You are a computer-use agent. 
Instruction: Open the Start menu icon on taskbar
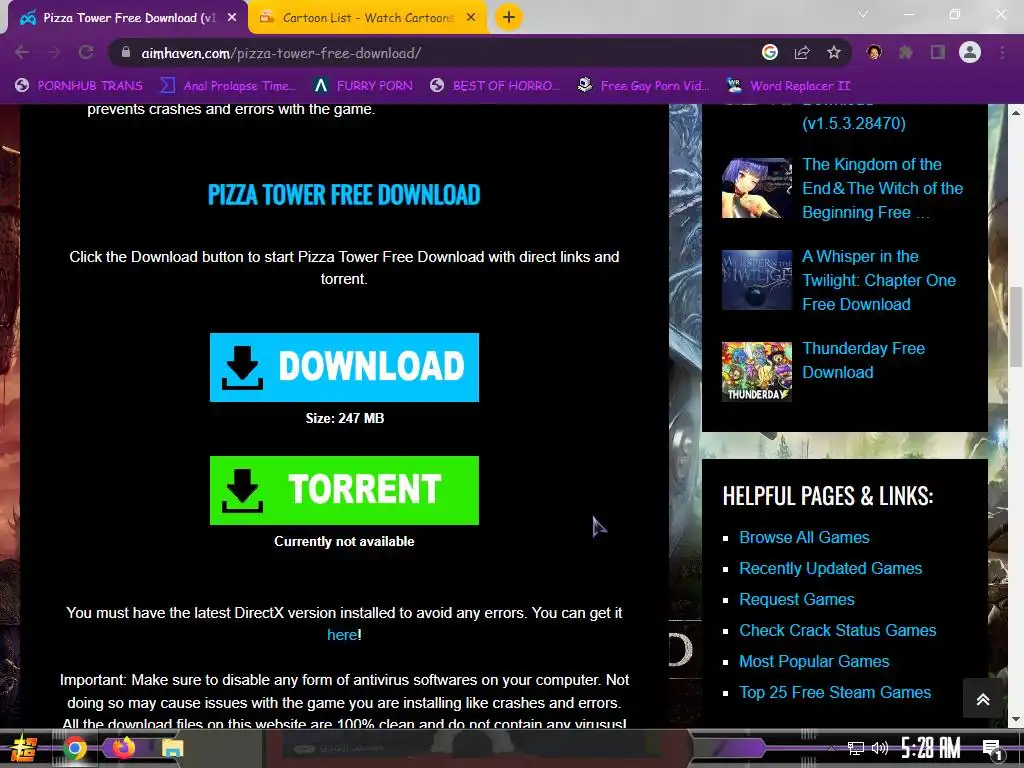(x=23, y=748)
